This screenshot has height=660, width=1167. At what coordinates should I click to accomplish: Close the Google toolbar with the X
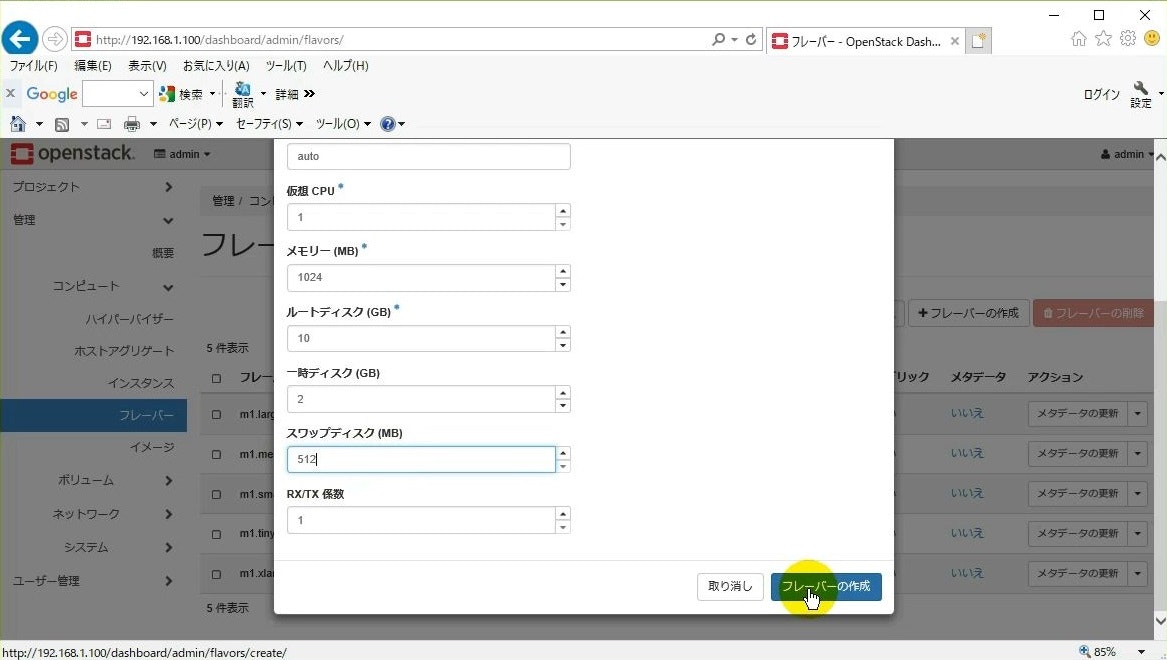pos(10,94)
